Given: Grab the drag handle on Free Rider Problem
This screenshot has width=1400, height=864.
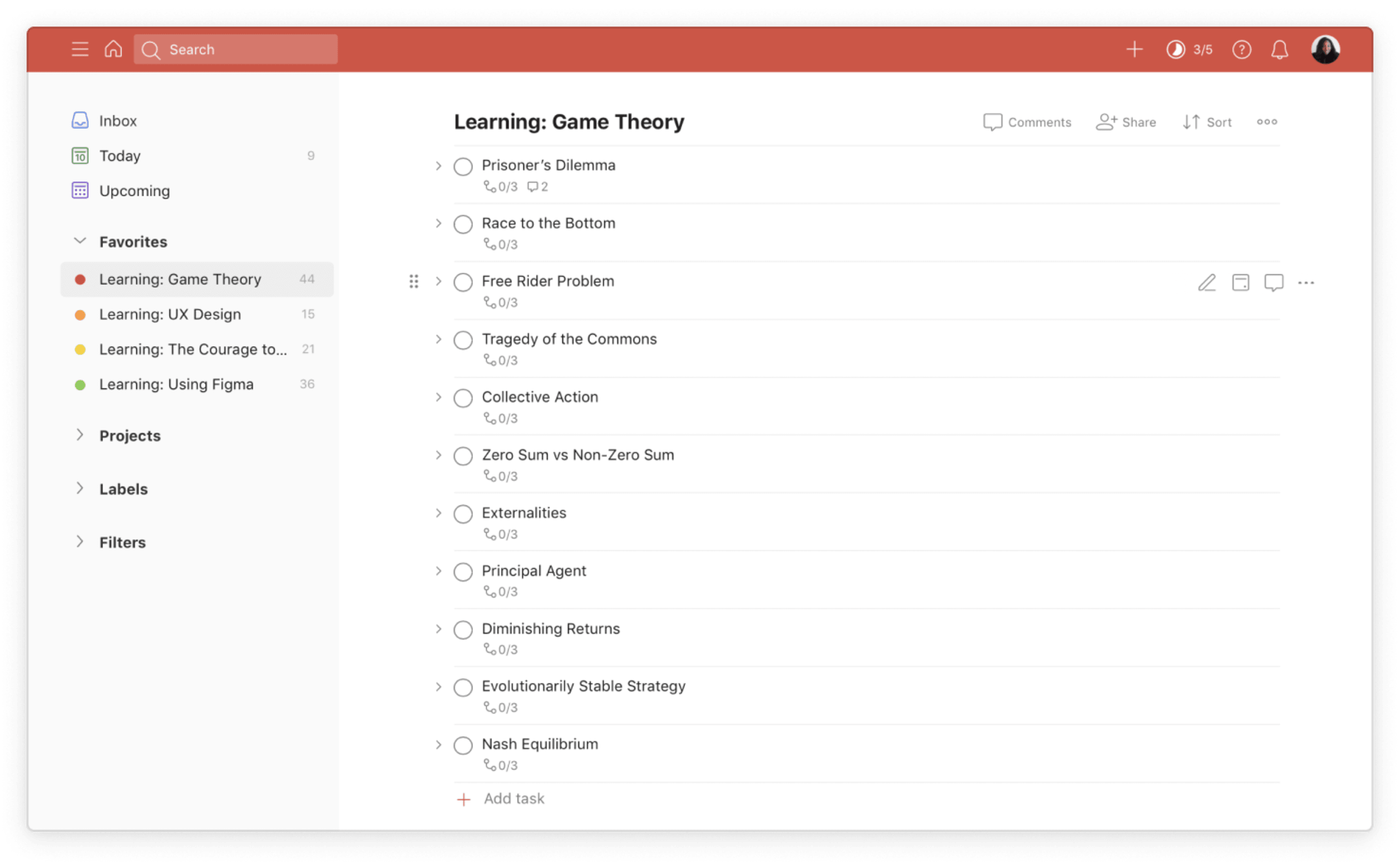Looking at the screenshot, I should pyautogui.click(x=413, y=281).
